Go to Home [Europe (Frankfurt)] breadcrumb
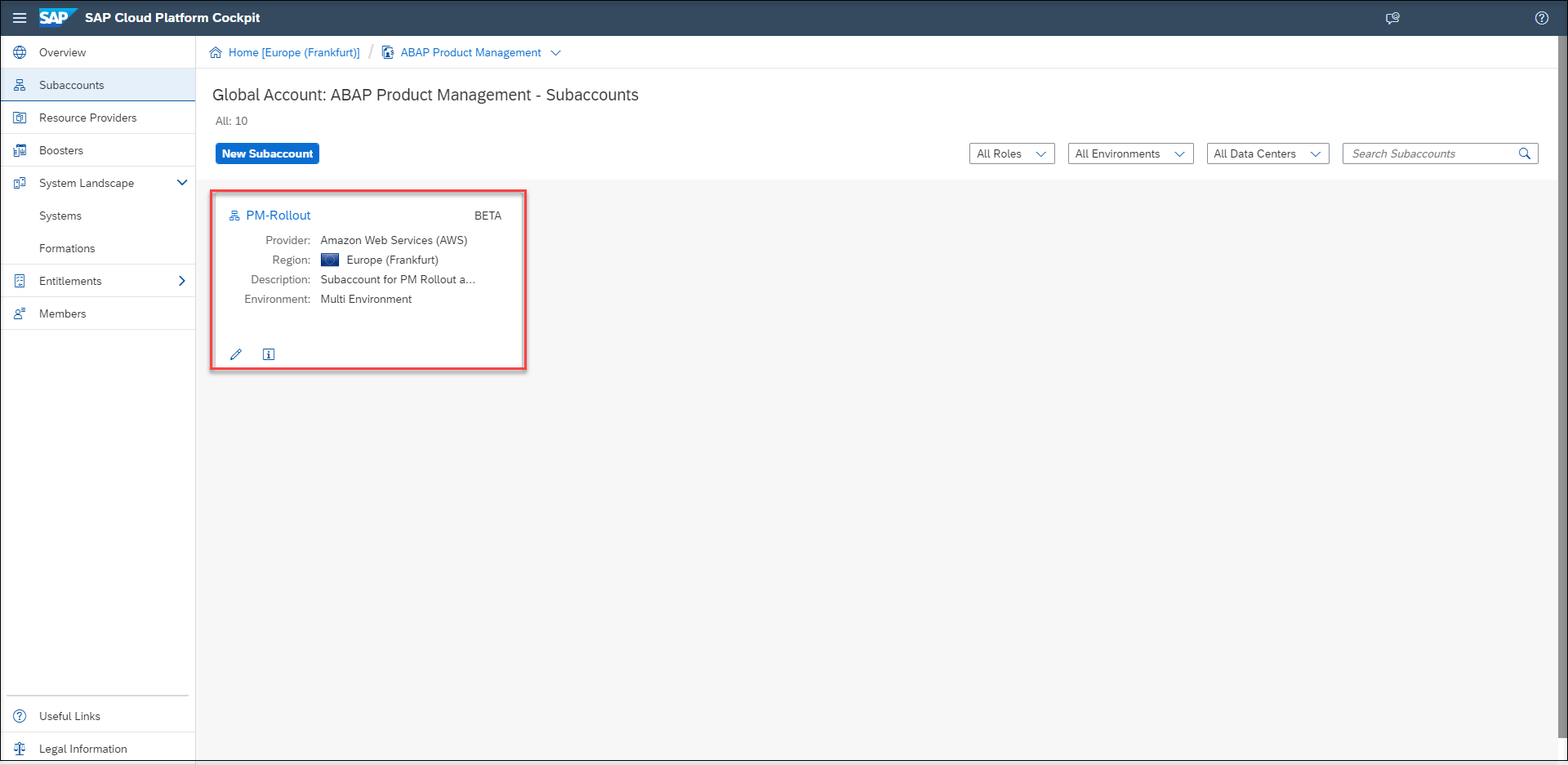 coord(294,52)
